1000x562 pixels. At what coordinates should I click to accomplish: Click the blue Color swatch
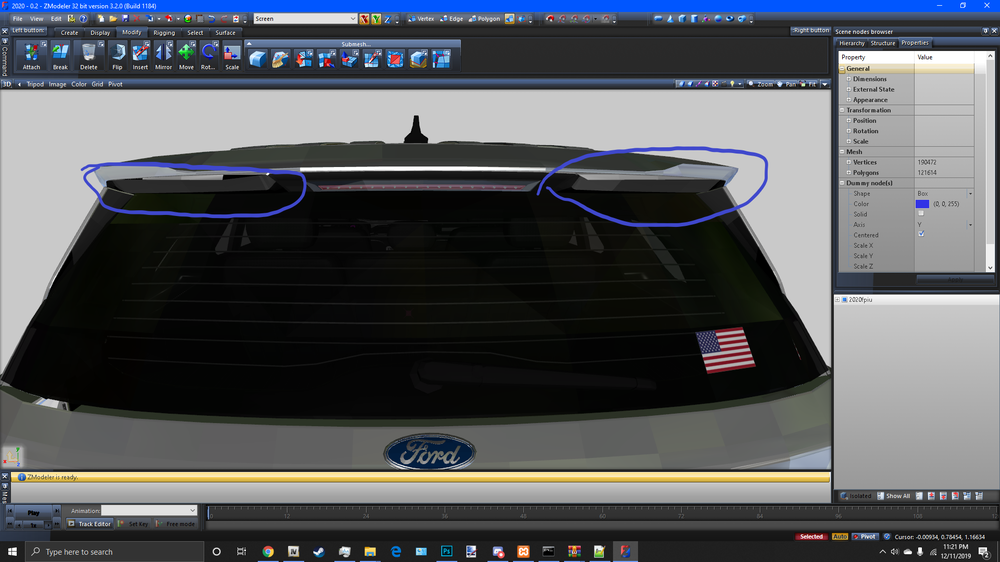tap(922, 204)
